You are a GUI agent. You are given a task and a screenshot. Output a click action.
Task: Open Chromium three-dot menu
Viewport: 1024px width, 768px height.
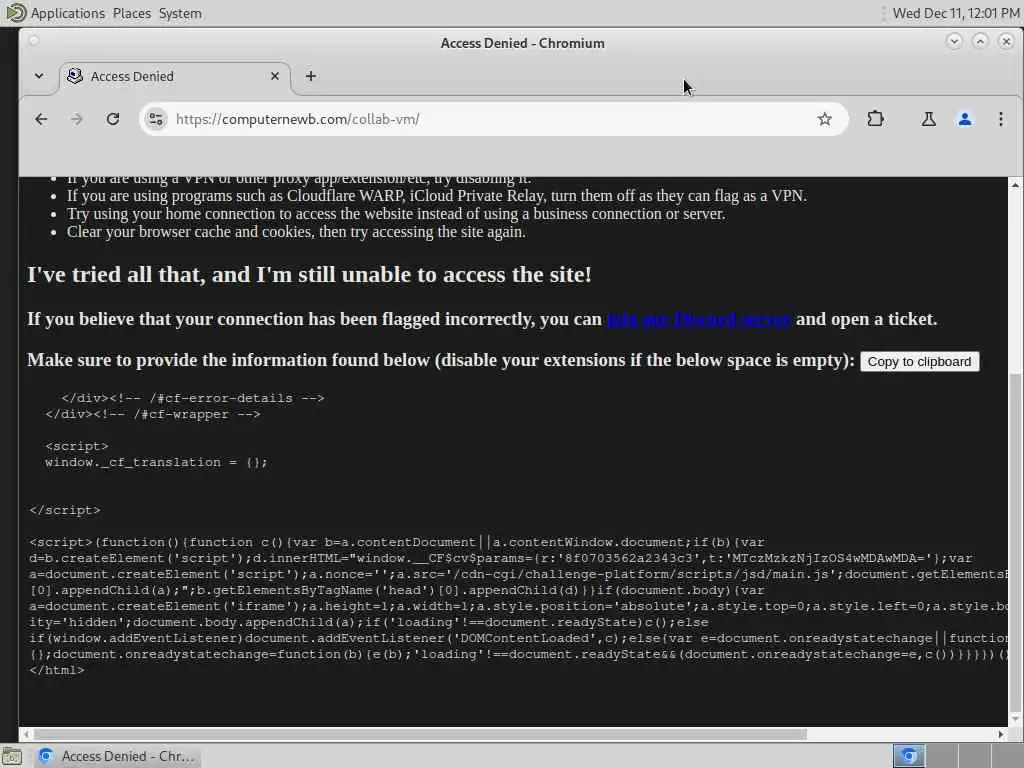tap(1000, 119)
